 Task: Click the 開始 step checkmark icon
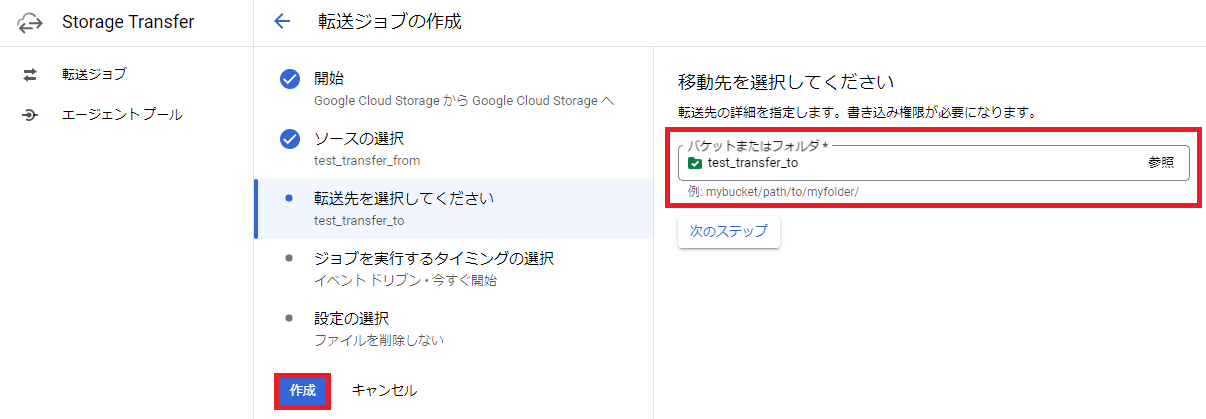click(x=290, y=79)
